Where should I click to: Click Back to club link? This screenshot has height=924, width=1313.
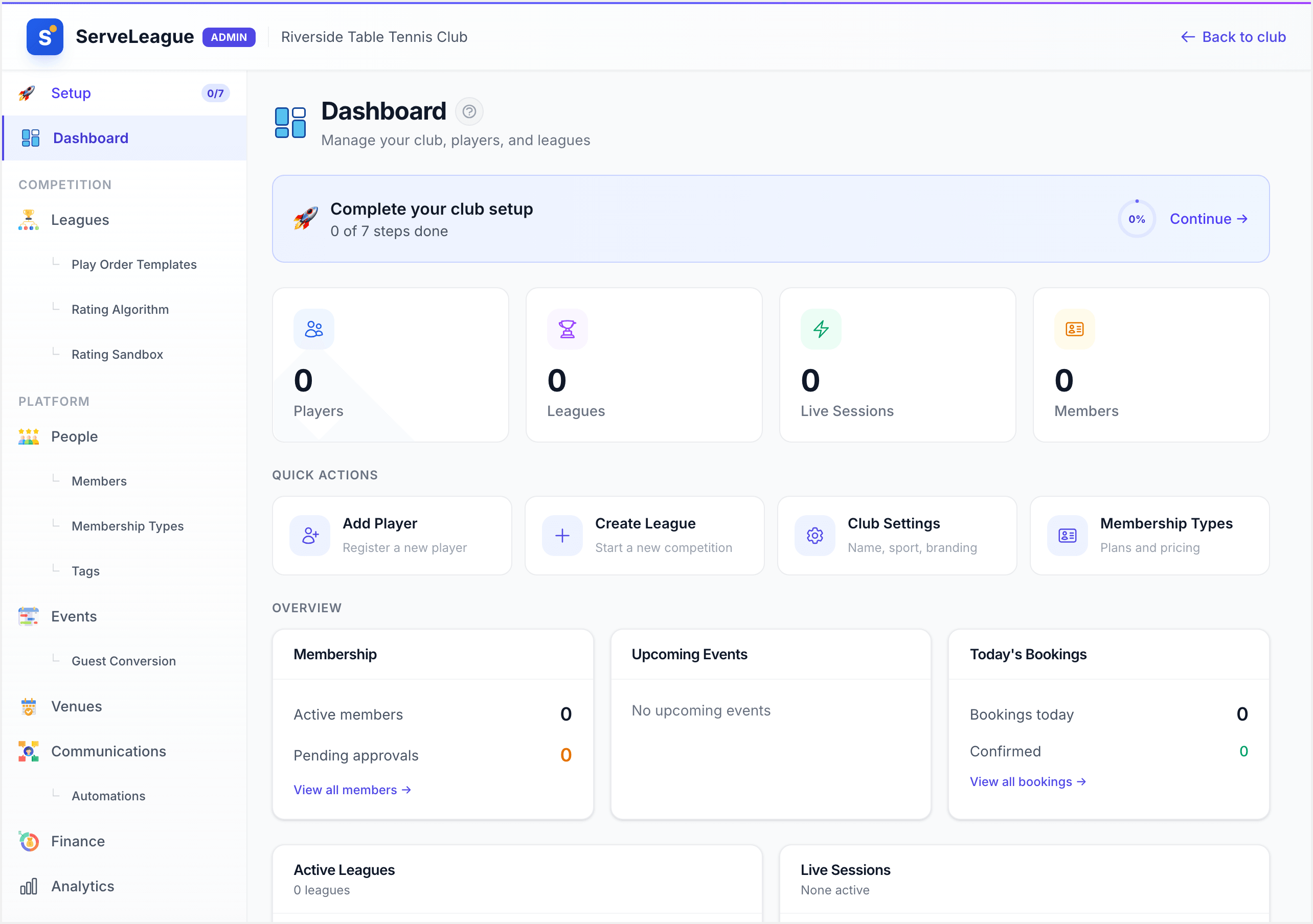point(1234,37)
